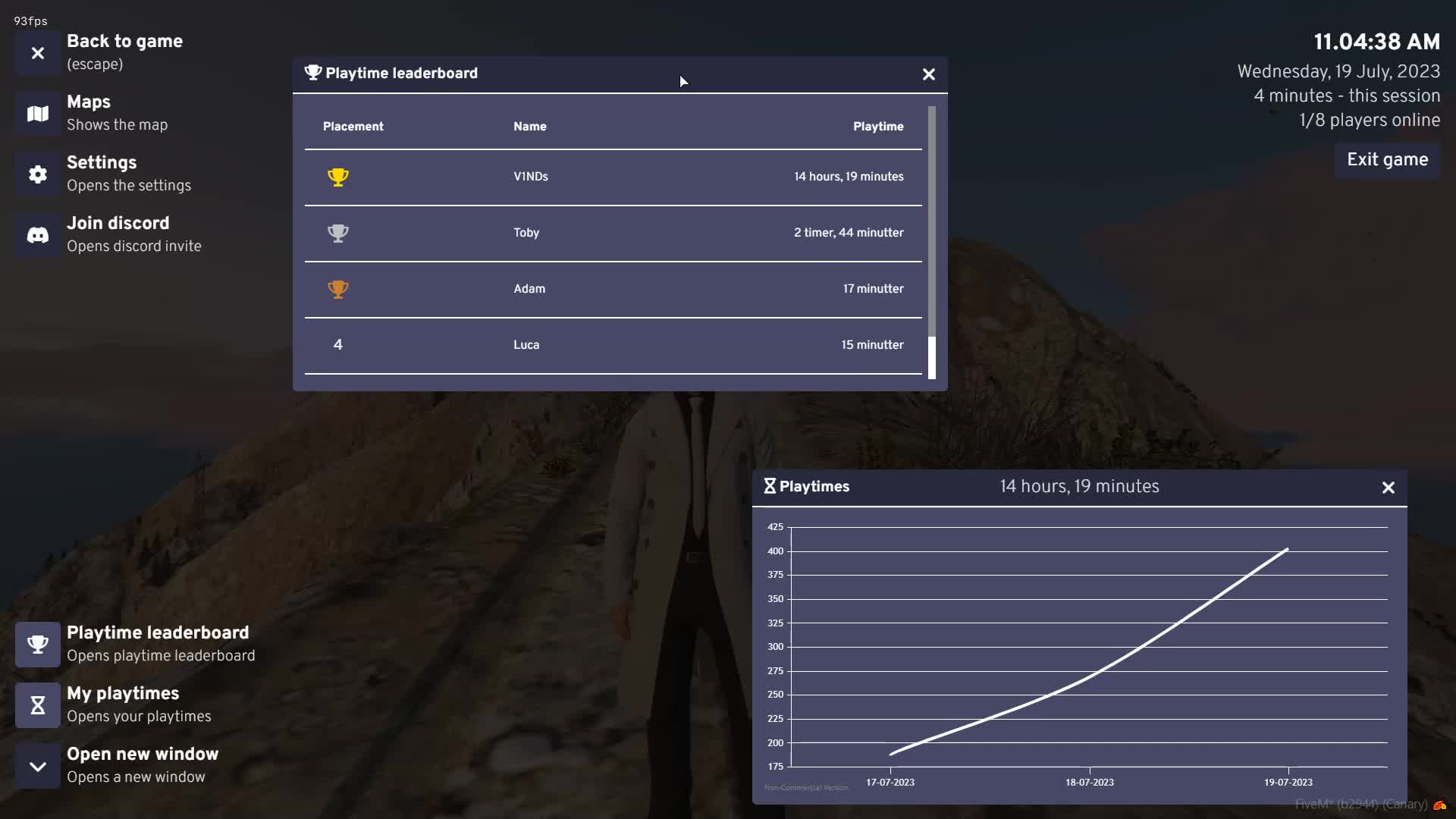Screen dimensions: 1456x819
Task: Click the Name column header
Action: [x=529, y=127]
